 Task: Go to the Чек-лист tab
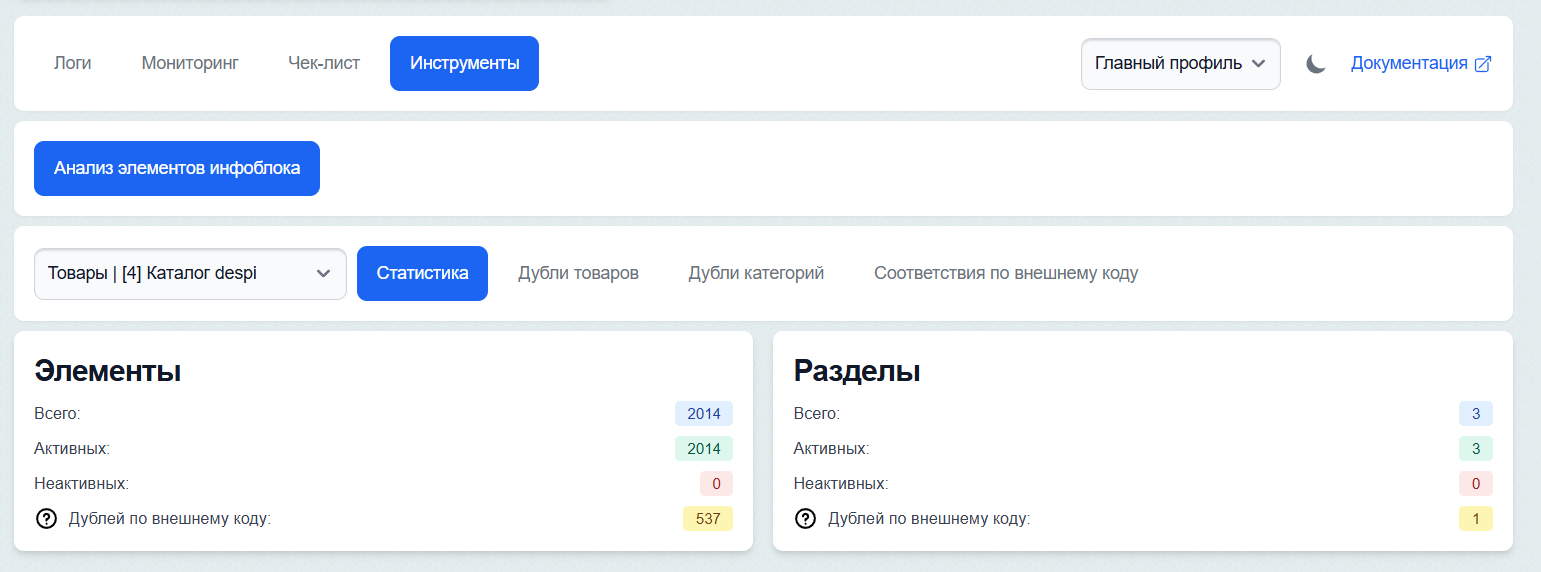tap(324, 64)
